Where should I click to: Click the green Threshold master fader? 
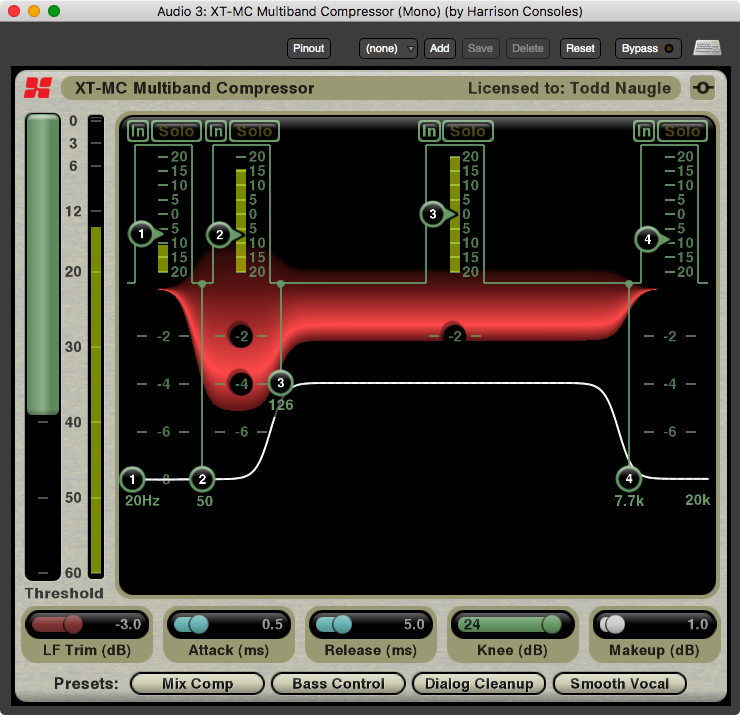[43, 264]
